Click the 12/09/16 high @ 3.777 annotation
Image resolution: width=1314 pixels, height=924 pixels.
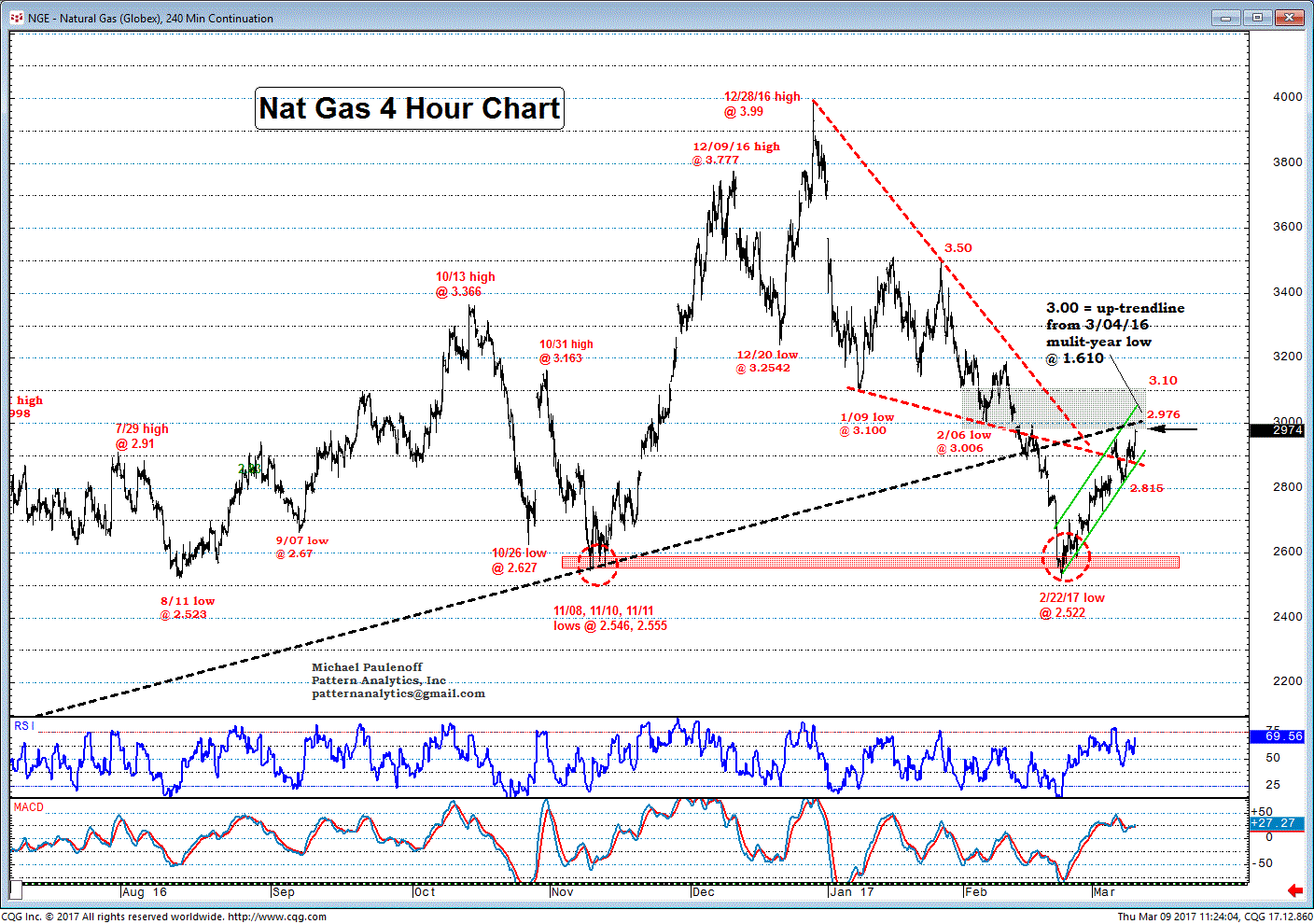pos(735,153)
